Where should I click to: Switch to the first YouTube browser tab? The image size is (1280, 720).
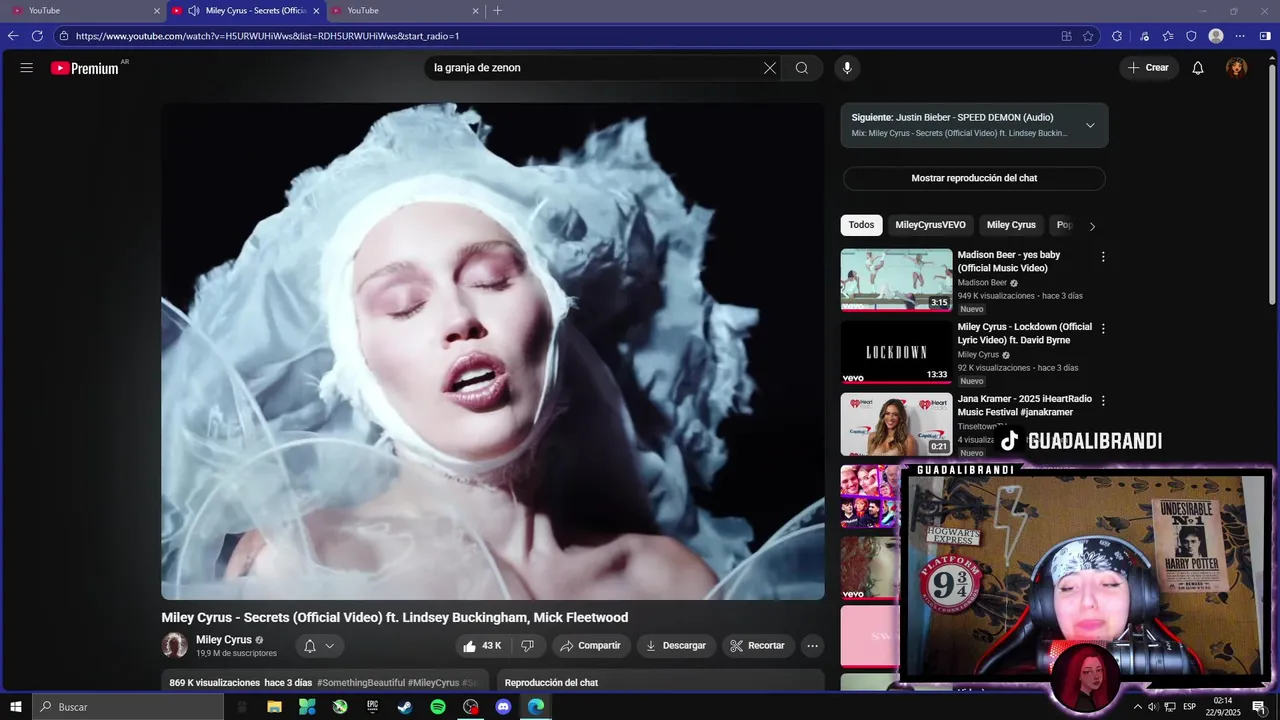coord(84,11)
